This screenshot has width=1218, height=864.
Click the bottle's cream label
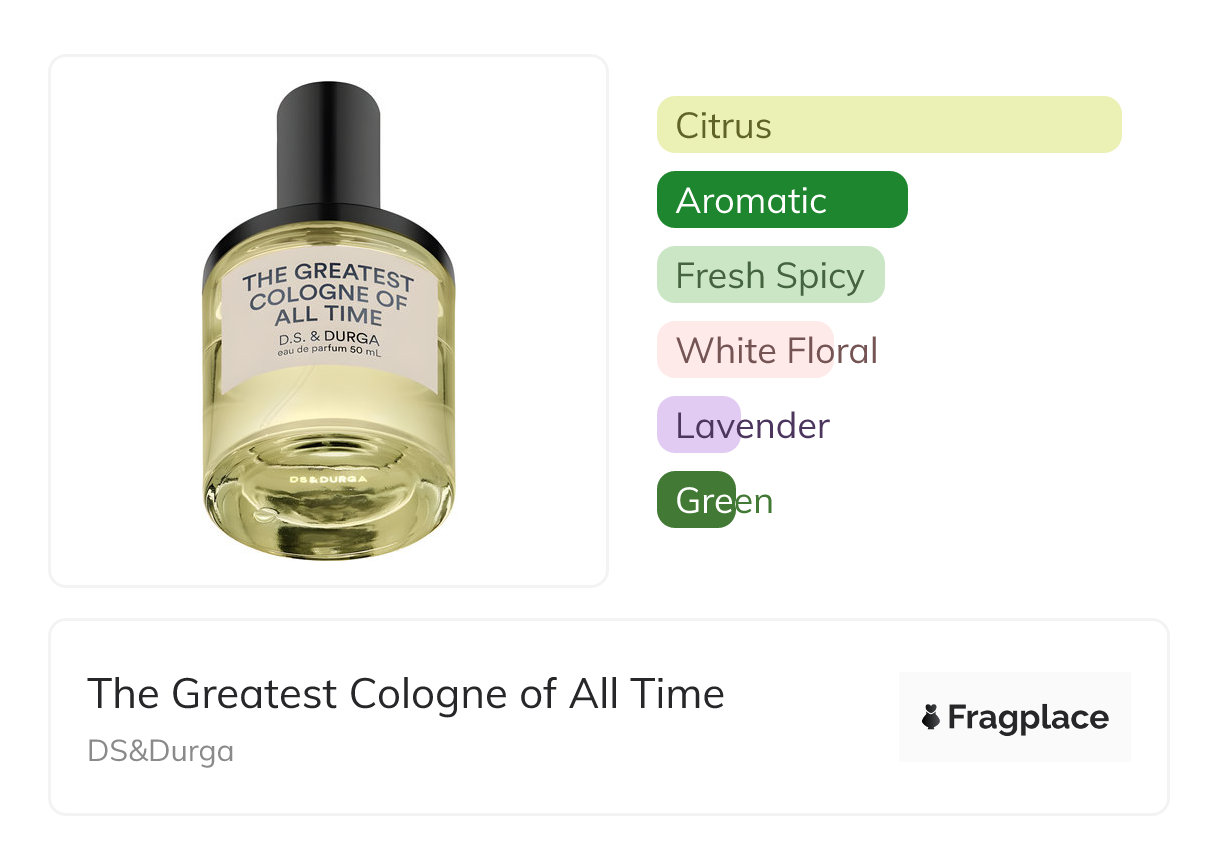tap(329, 320)
